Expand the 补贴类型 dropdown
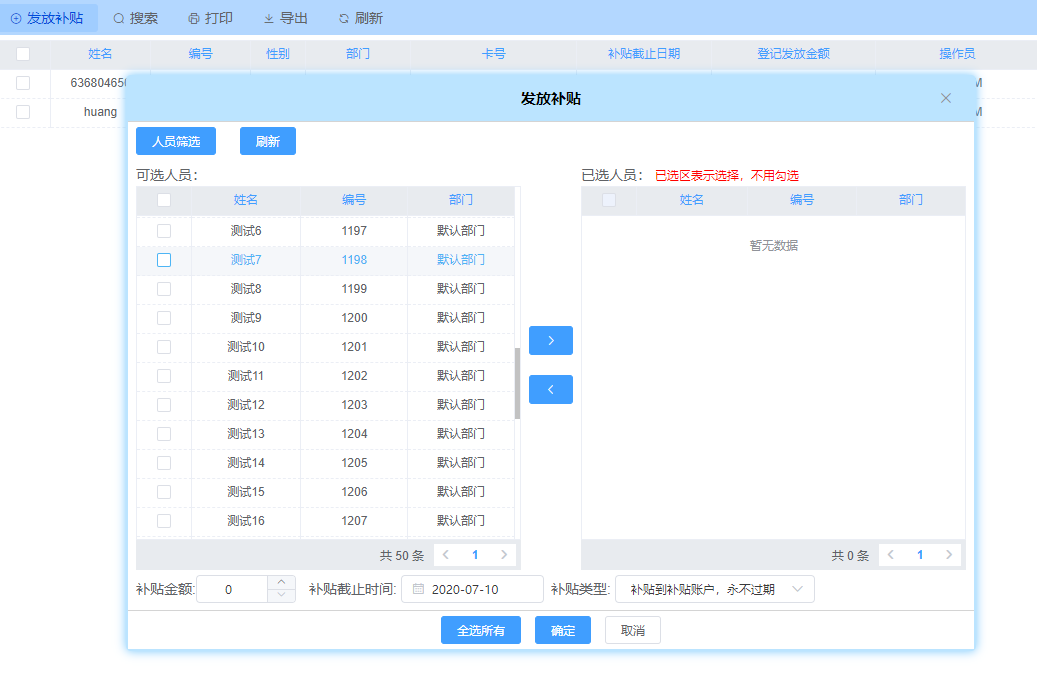This screenshot has width=1037, height=693. 714,589
